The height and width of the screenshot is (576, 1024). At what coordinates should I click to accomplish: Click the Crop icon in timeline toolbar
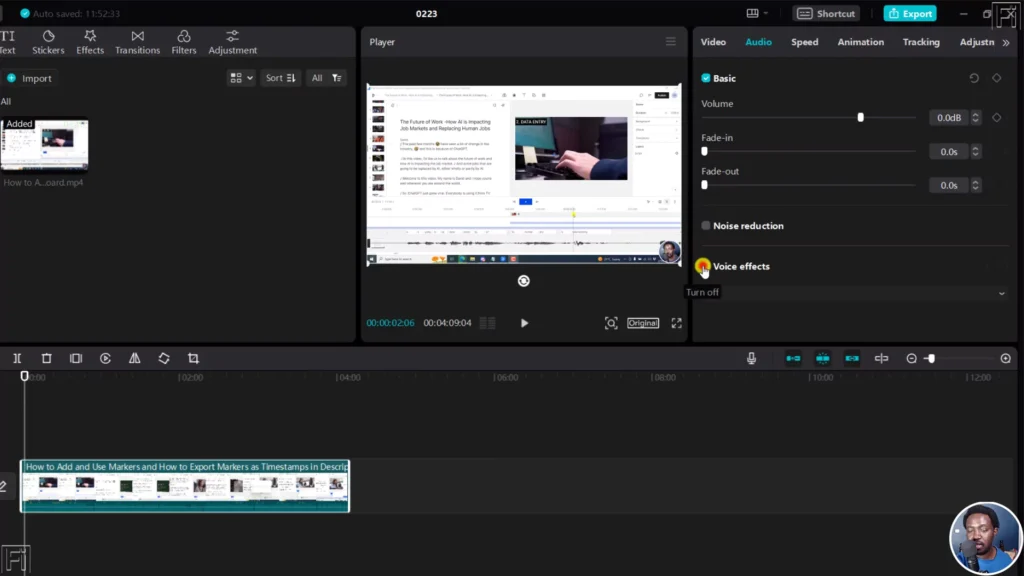[193, 359]
